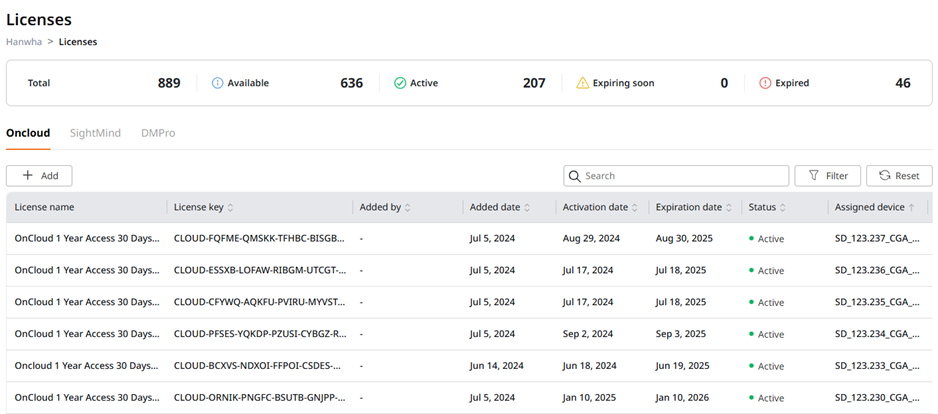This screenshot has width=938, height=414.
Task: Sort by Expiration date column
Action: [729, 208]
